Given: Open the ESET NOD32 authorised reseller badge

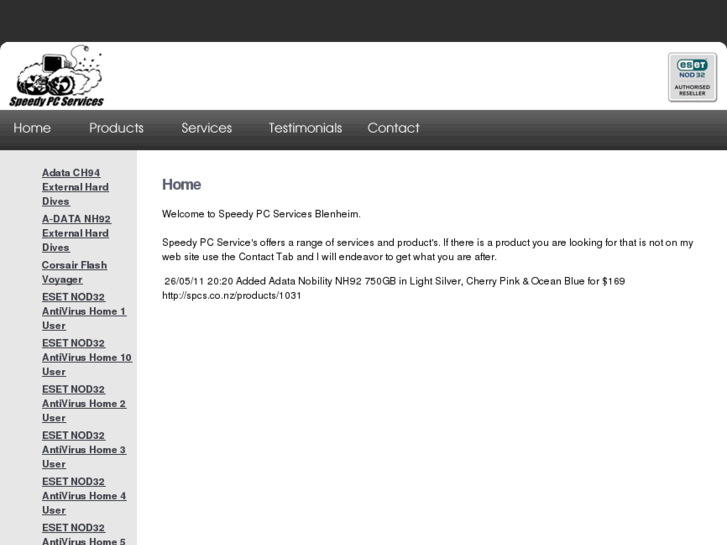Looking at the screenshot, I should tap(692, 77).
